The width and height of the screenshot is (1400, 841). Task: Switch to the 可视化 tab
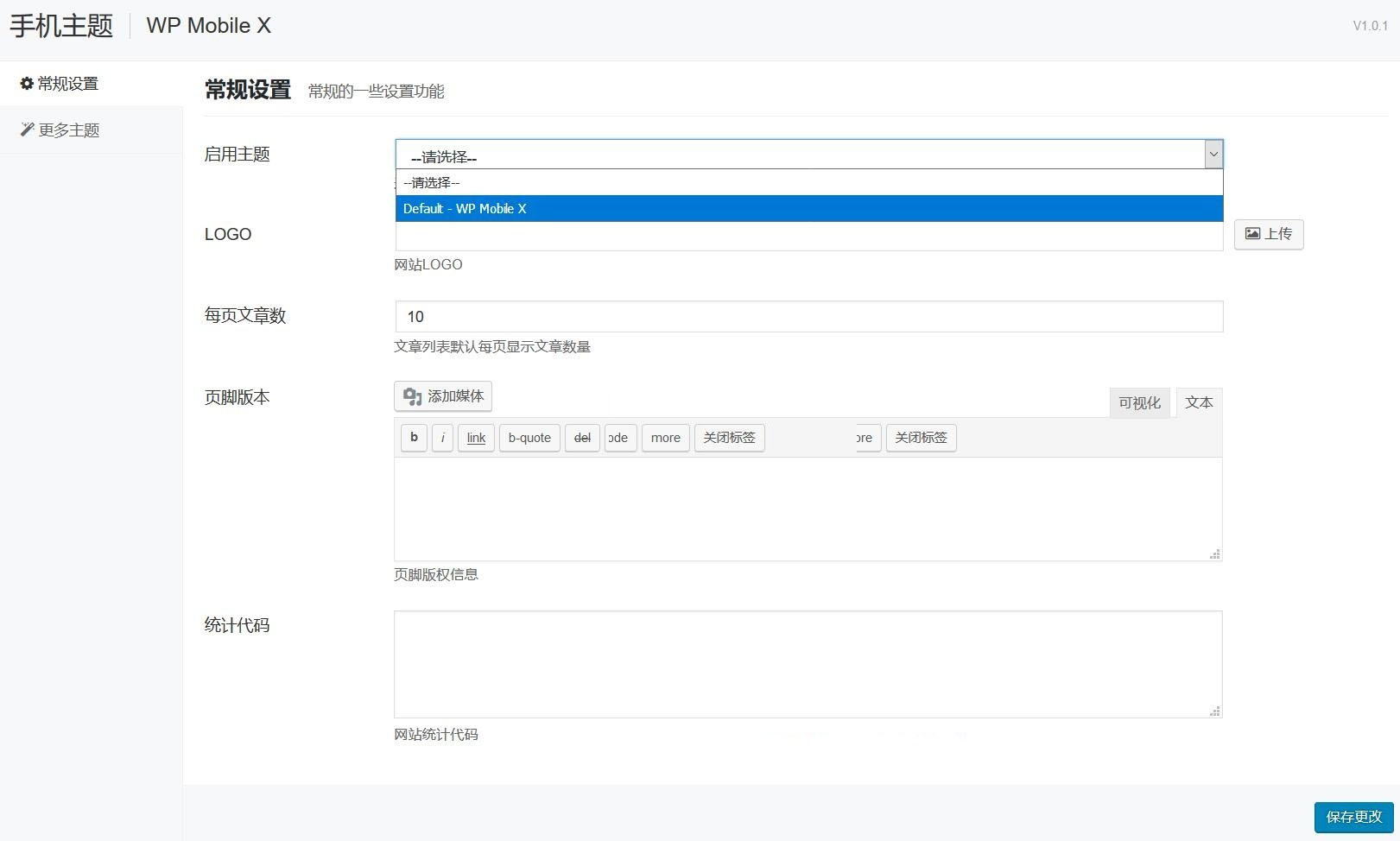click(x=1140, y=402)
